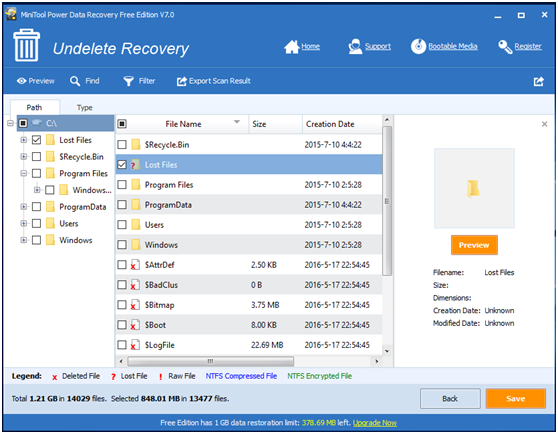
Task: Select the Program Files row in file list
Action: point(249,185)
